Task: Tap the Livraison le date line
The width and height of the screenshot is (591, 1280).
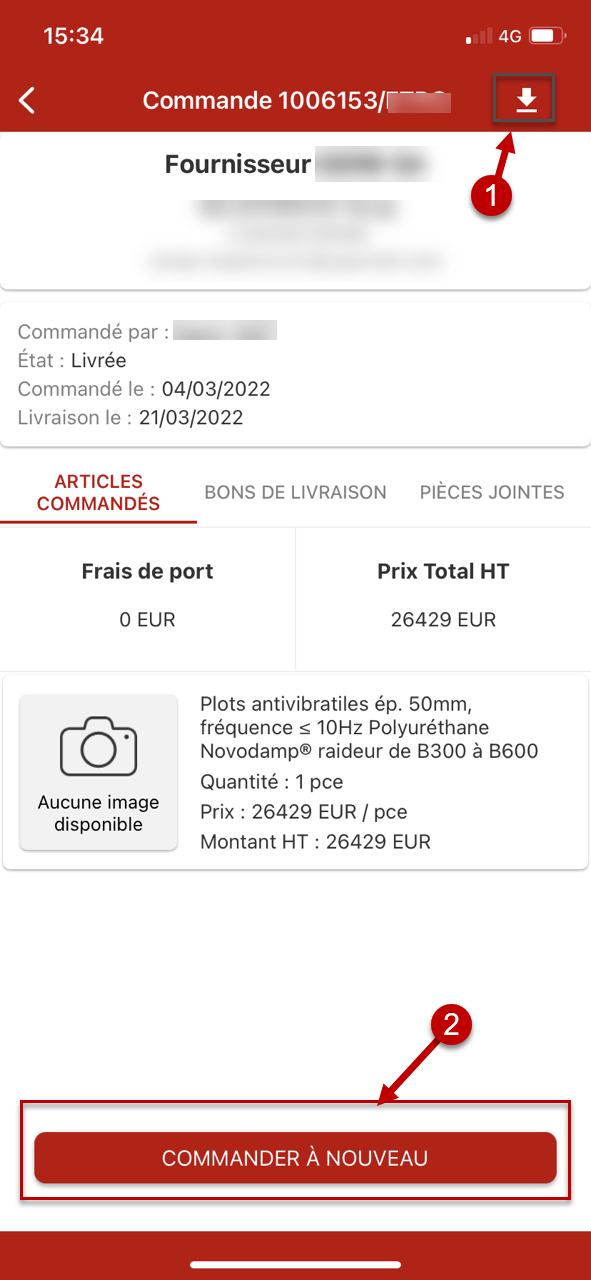Action: tap(130, 418)
